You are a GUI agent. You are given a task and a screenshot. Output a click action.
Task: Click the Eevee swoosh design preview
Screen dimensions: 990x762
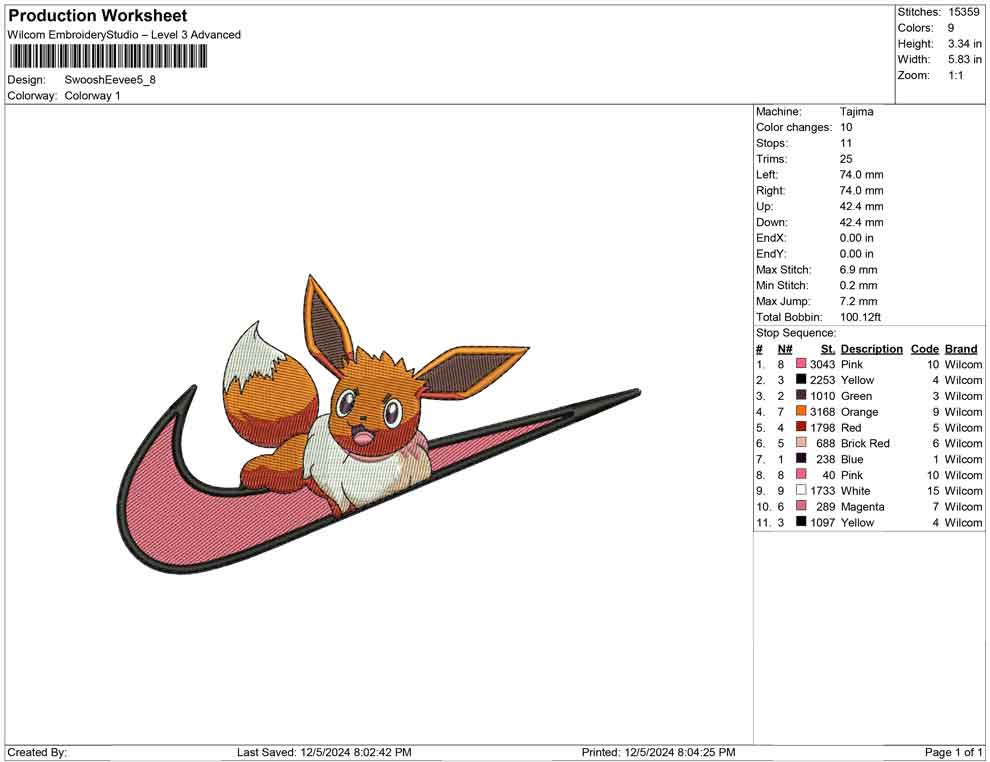(379, 424)
